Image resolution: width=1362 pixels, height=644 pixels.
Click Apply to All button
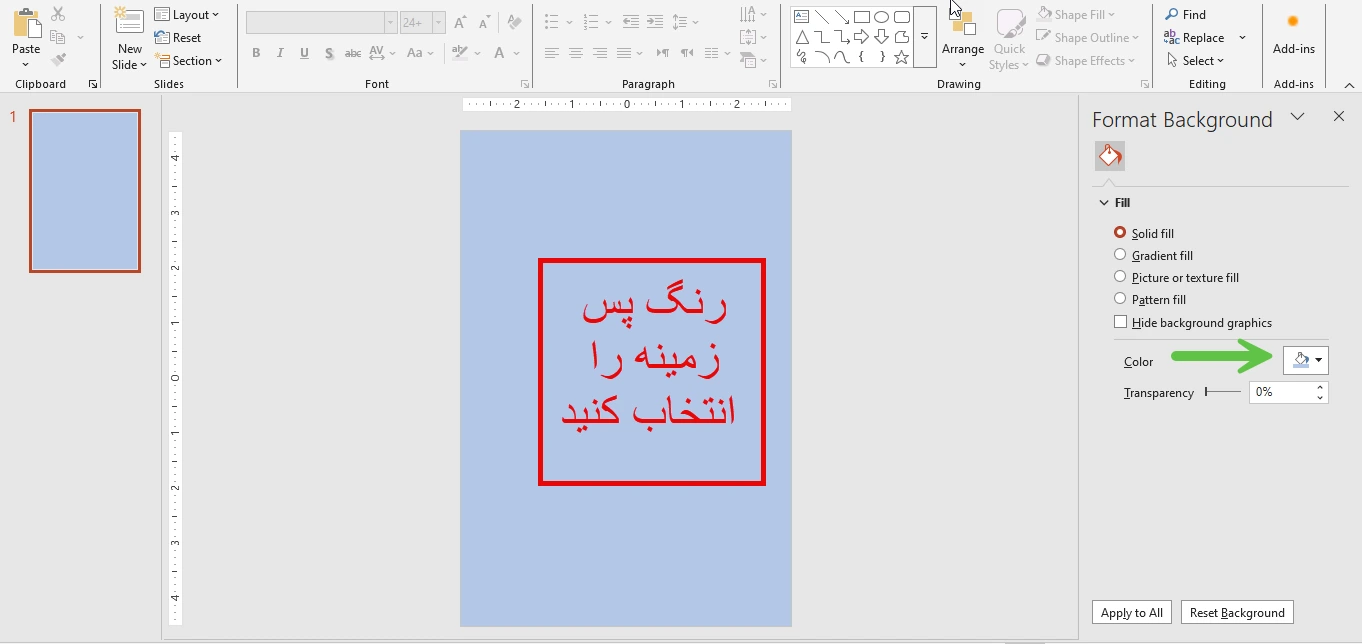[1131, 613]
